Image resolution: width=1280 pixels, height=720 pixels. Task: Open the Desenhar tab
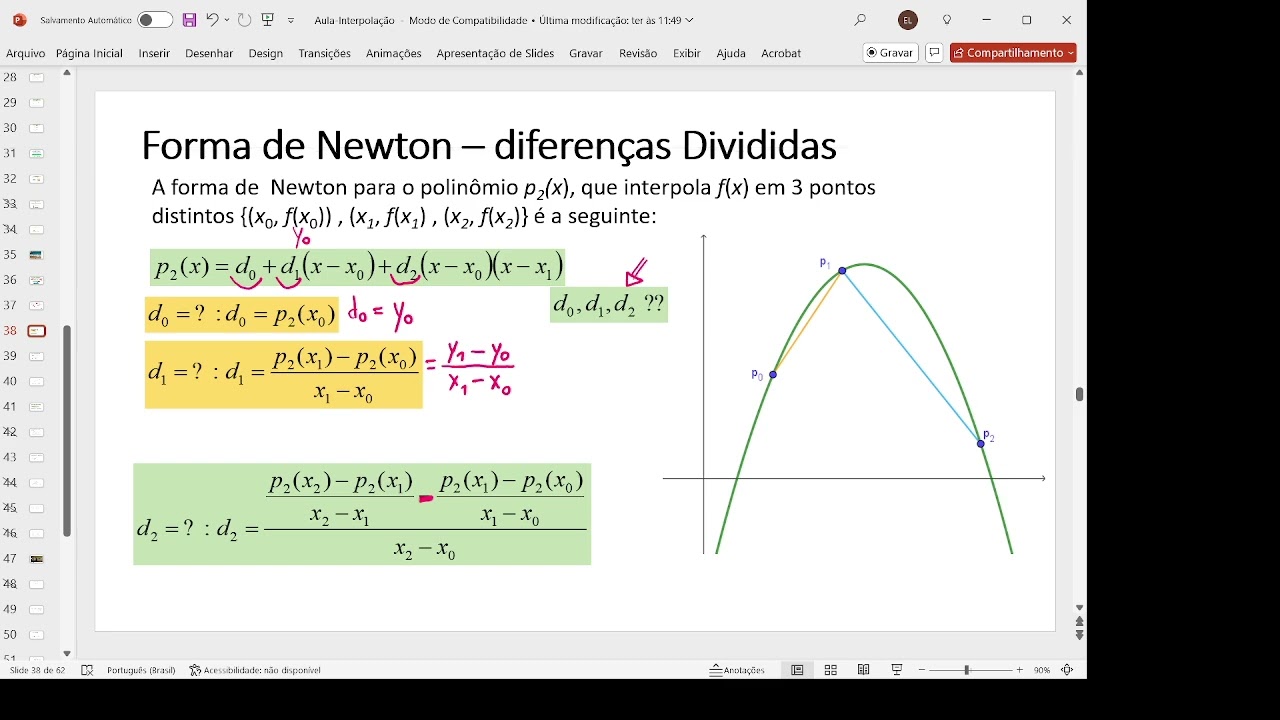pos(209,53)
